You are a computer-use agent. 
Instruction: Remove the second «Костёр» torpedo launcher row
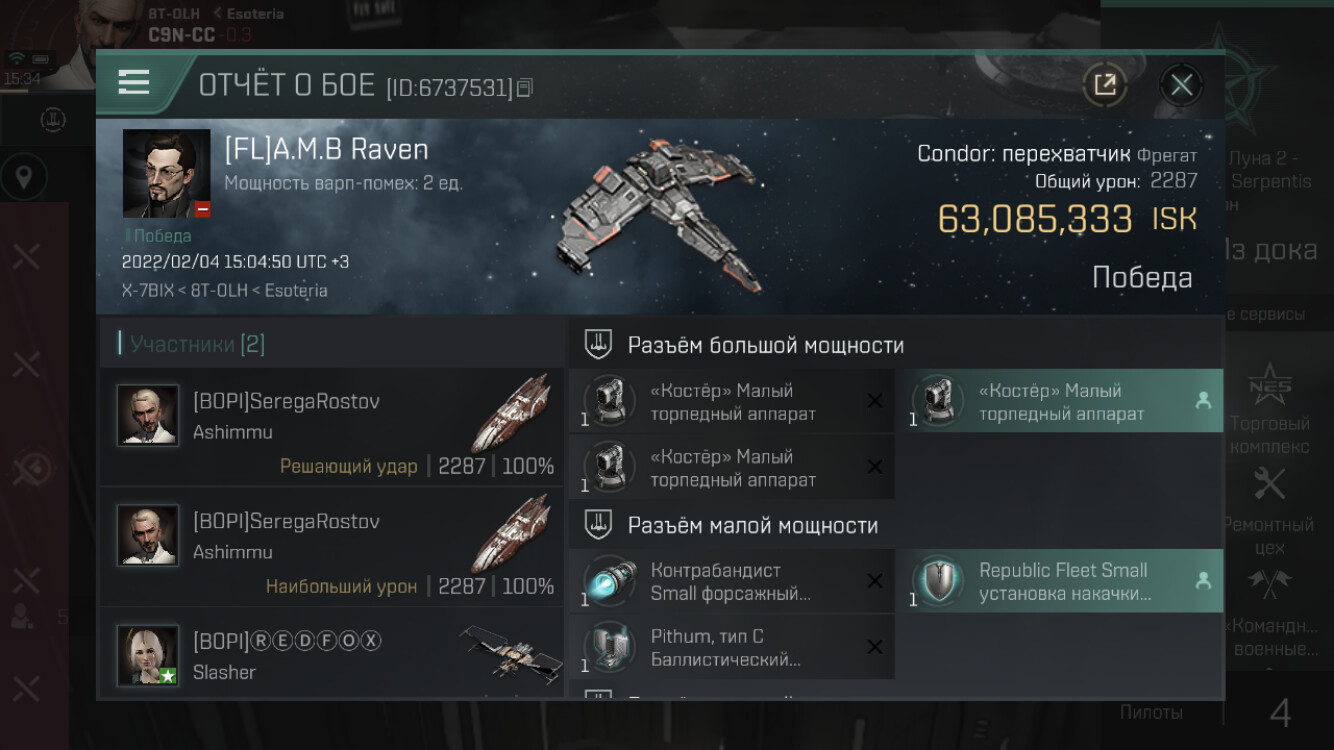point(874,467)
